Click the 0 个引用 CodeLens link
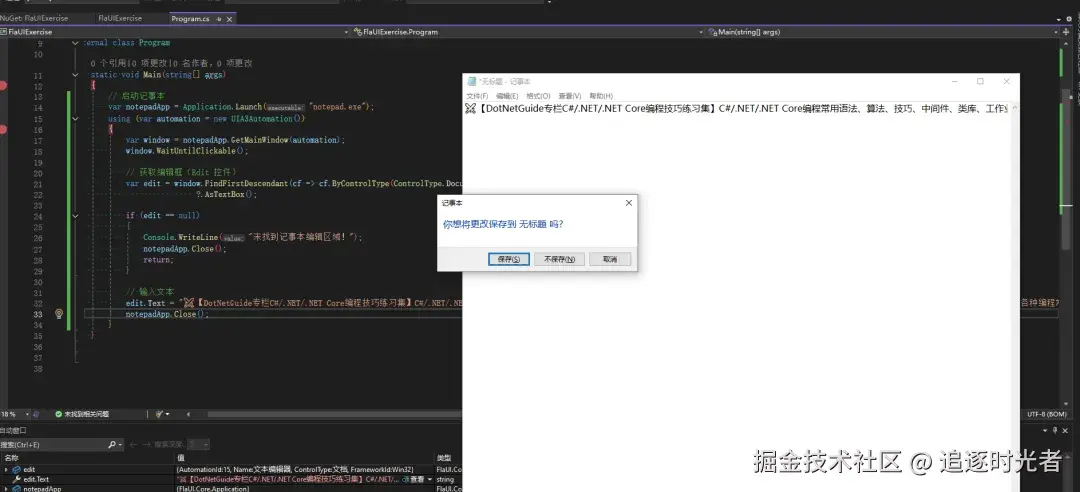Viewport: 1080px width, 492px height. click(x=108, y=63)
